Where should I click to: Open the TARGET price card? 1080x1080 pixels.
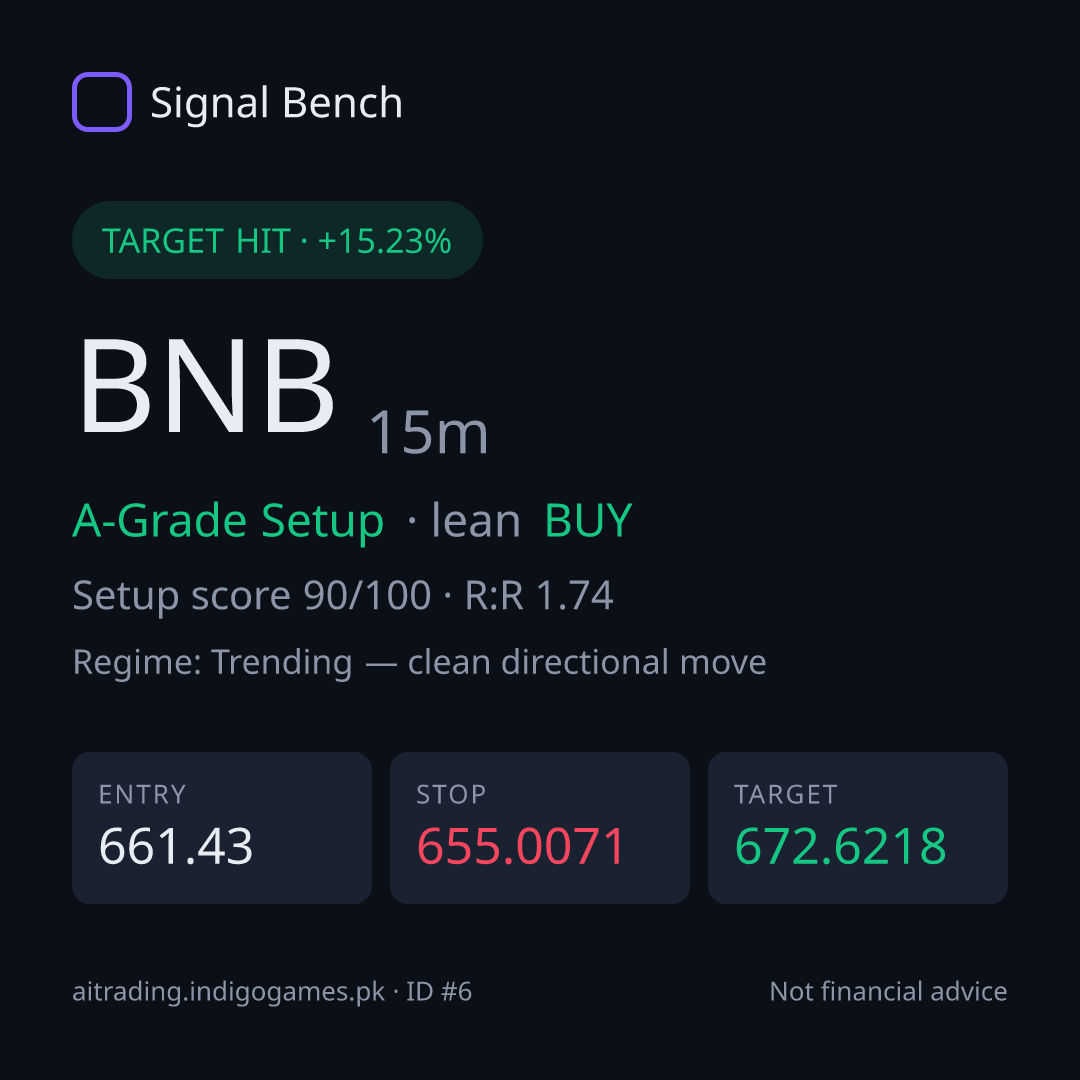pyautogui.click(x=858, y=828)
